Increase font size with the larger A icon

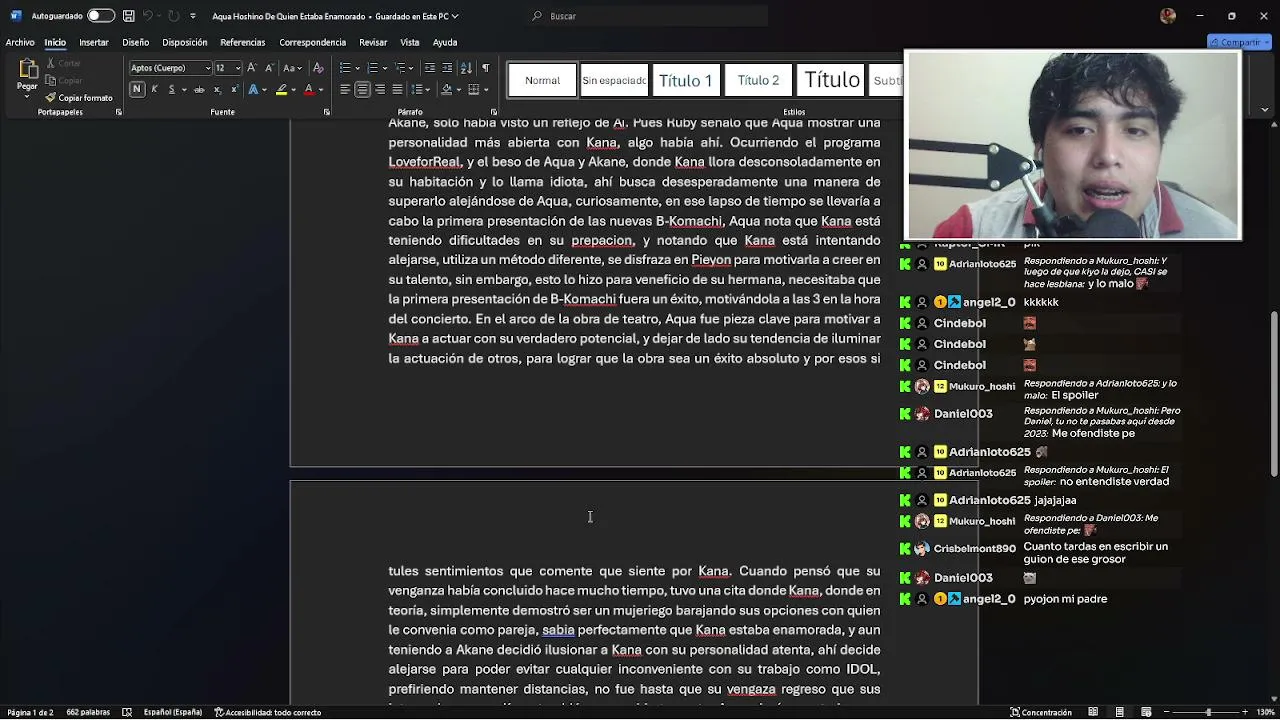pos(252,68)
